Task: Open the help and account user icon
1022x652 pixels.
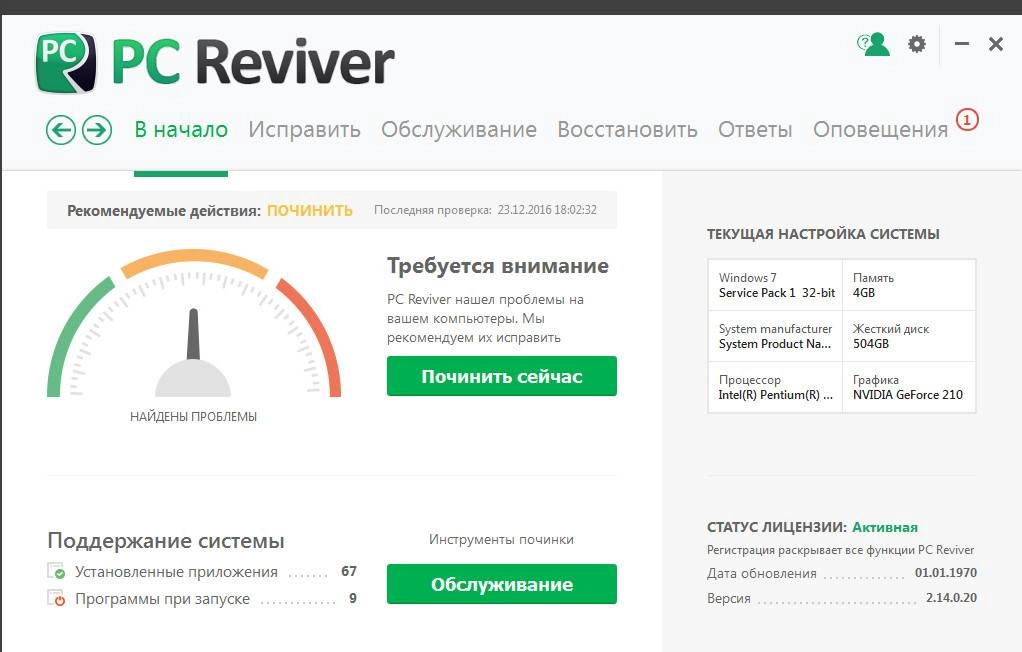Action: point(873,44)
